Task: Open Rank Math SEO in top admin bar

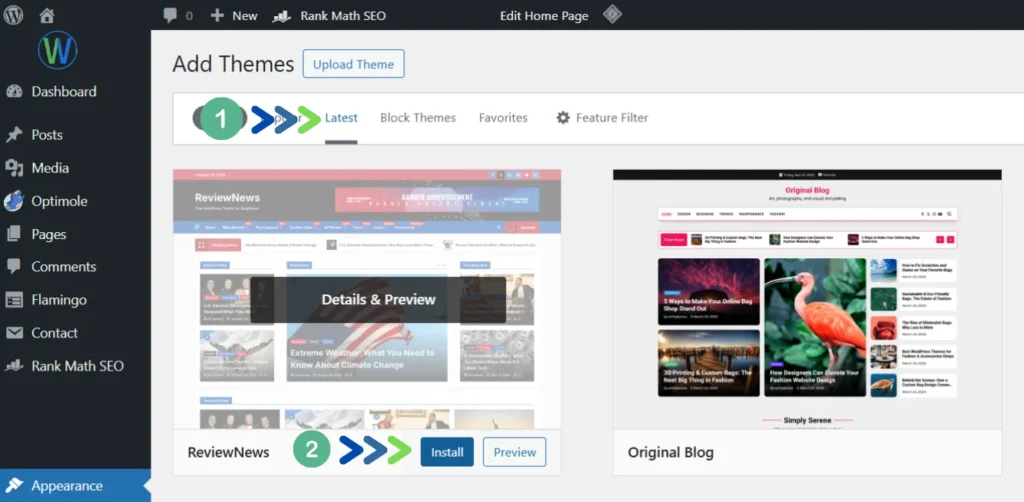Action: (329, 16)
